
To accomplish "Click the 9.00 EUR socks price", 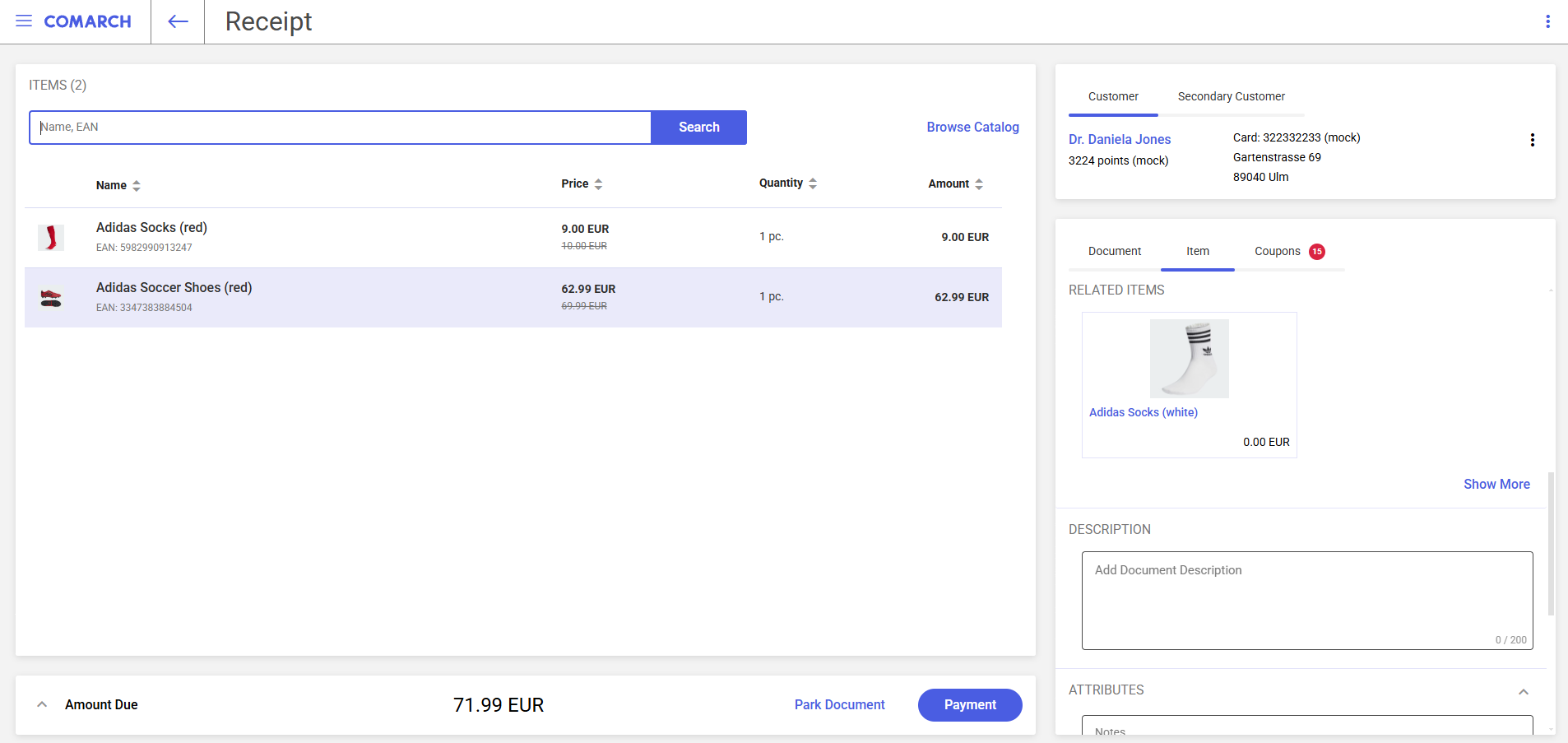I will click(585, 229).
